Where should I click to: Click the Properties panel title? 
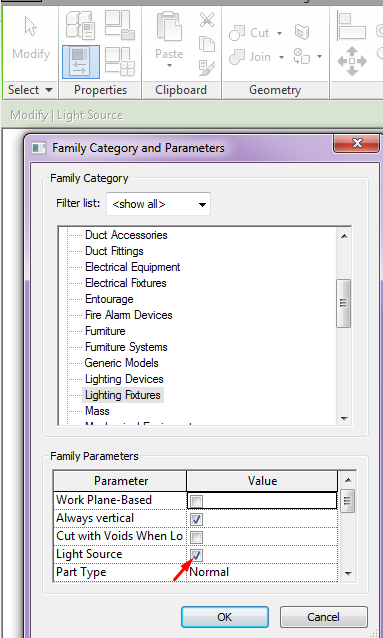coord(100,90)
